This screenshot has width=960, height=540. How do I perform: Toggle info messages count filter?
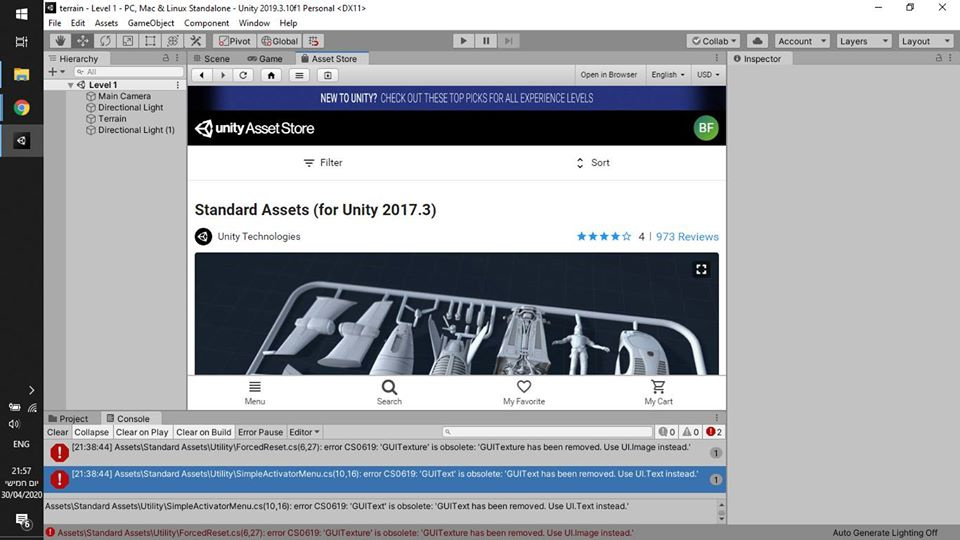point(667,432)
